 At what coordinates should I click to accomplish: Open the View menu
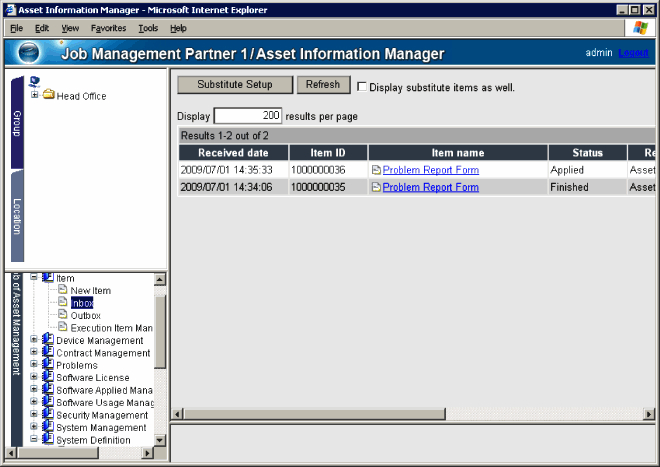tap(70, 28)
